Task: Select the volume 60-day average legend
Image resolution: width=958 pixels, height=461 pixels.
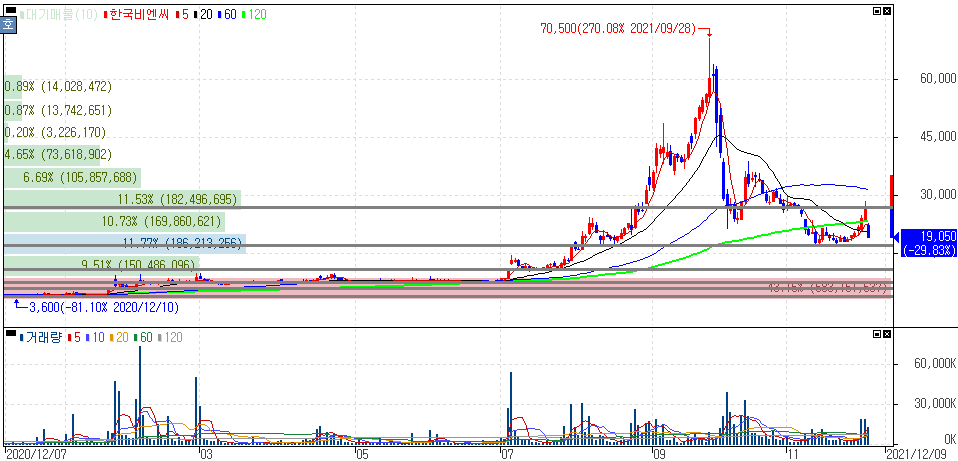Action: 144,337
